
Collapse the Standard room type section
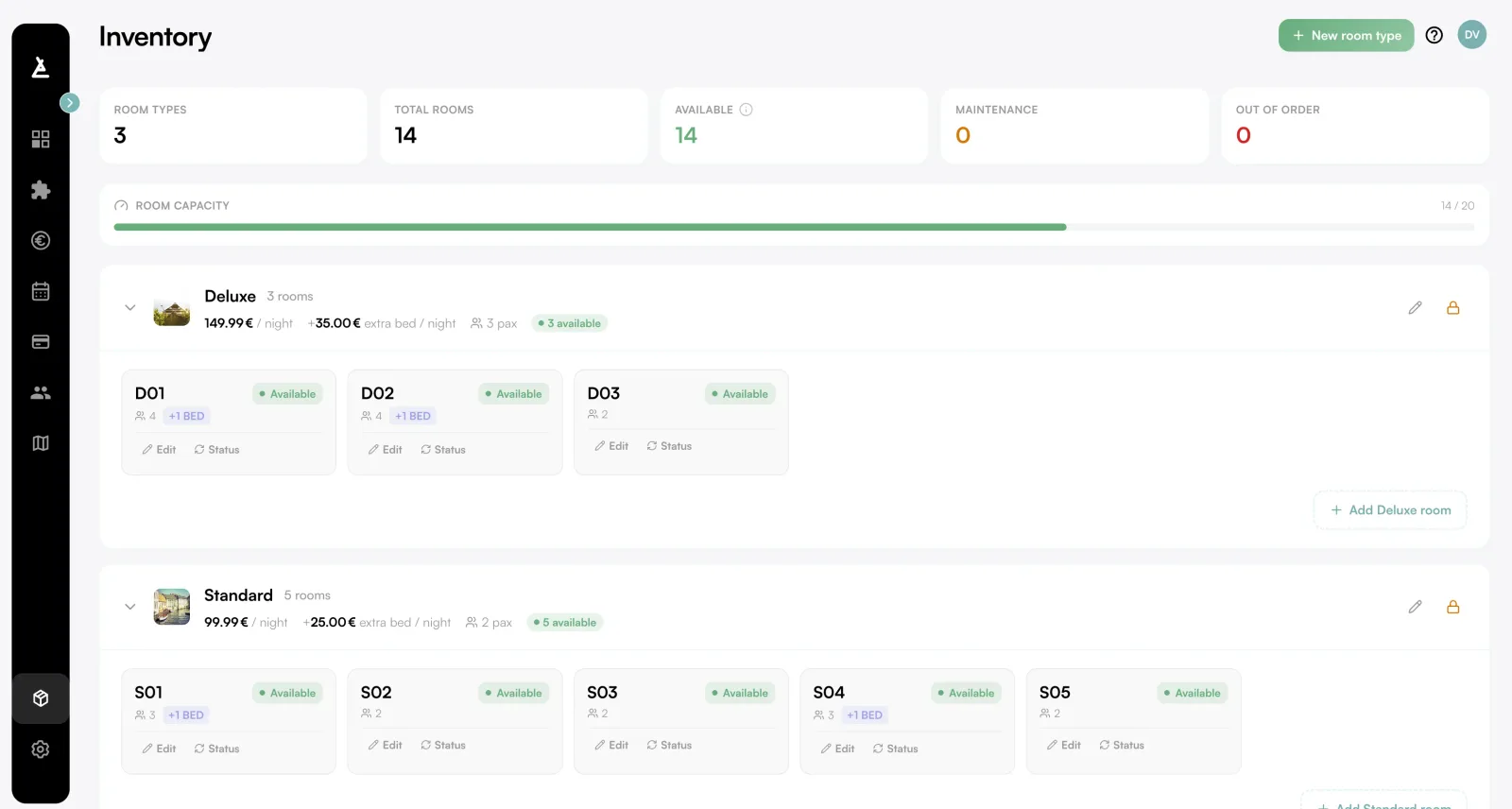click(130, 607)
